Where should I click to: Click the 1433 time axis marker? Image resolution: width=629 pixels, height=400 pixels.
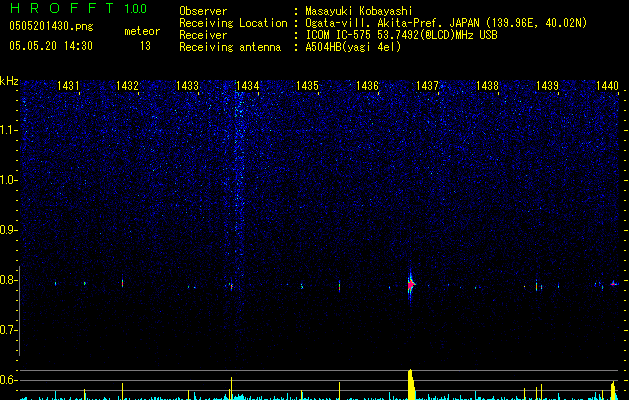pyautogui.click(x=187, y=86)
